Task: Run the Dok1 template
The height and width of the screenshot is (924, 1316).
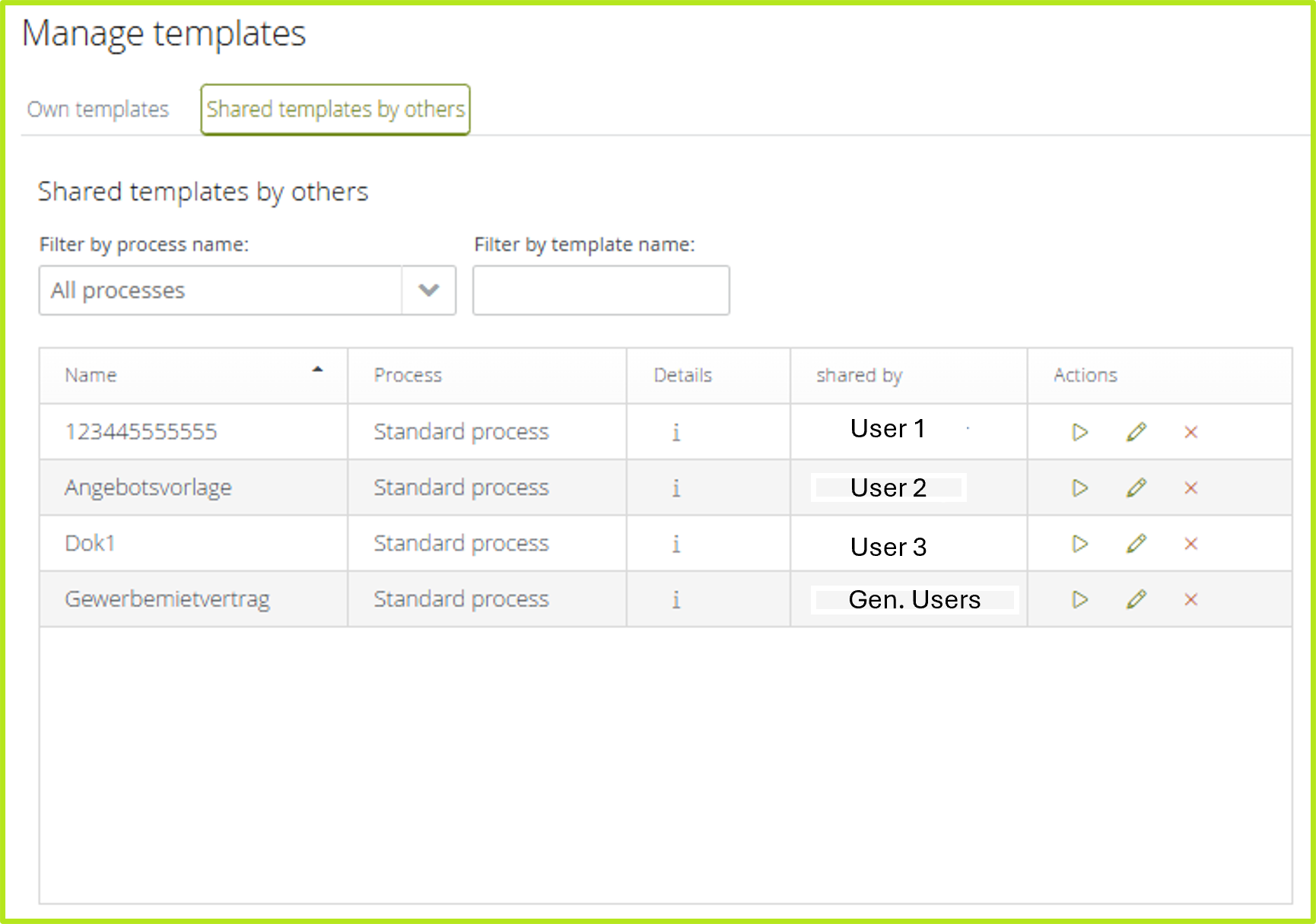Action: 1079,544
